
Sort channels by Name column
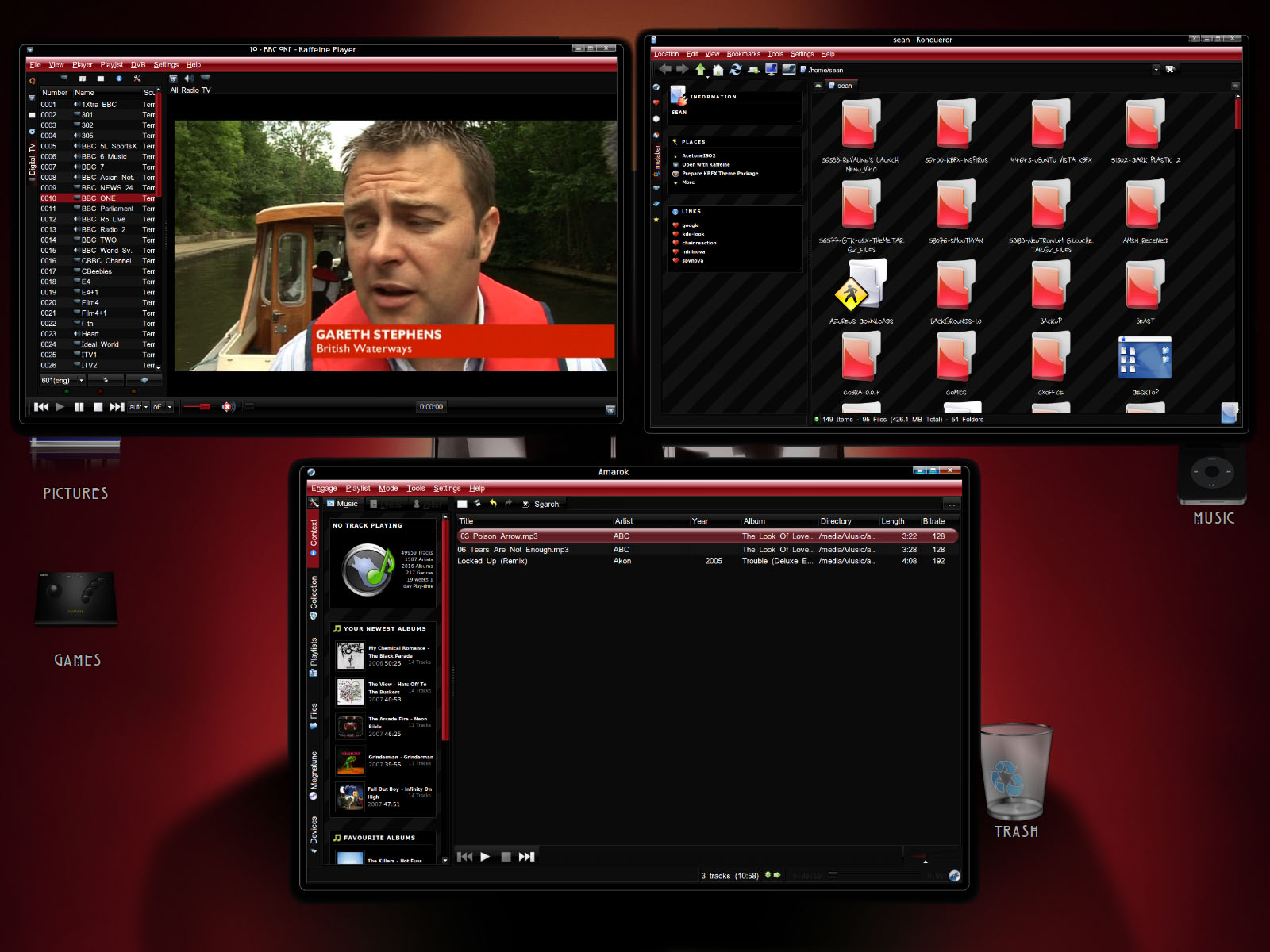(x=106, y=93)
